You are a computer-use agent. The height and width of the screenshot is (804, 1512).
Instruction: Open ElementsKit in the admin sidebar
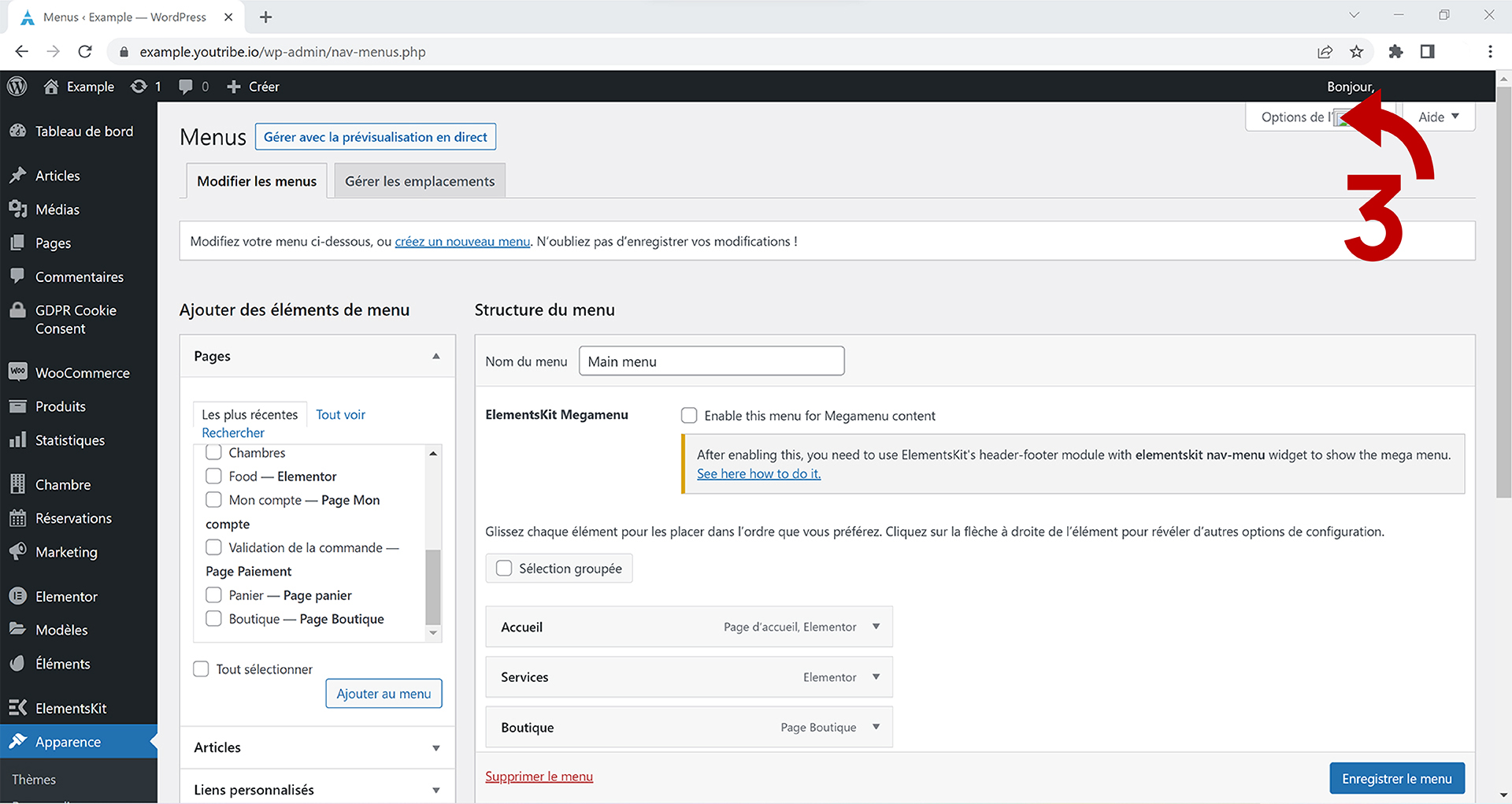tap(71, 708)
